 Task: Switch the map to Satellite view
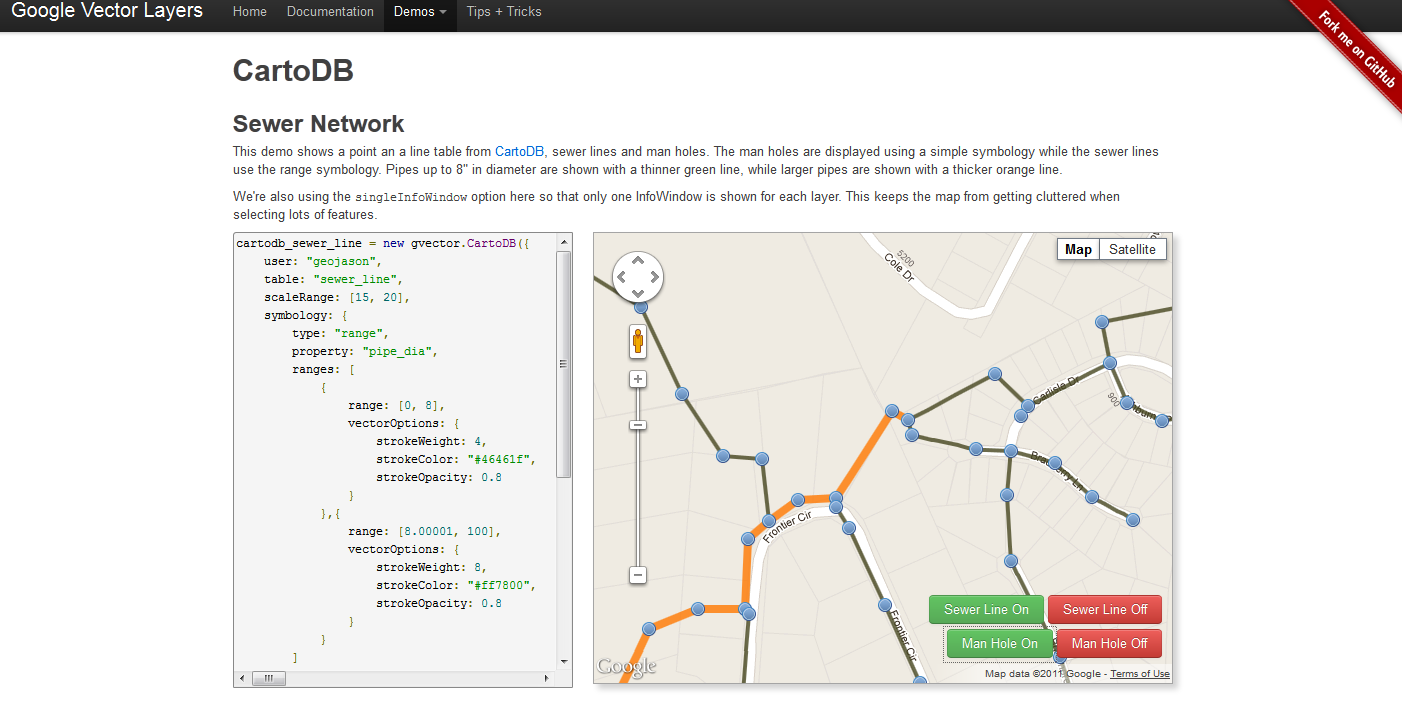[x=1132, y=248]
